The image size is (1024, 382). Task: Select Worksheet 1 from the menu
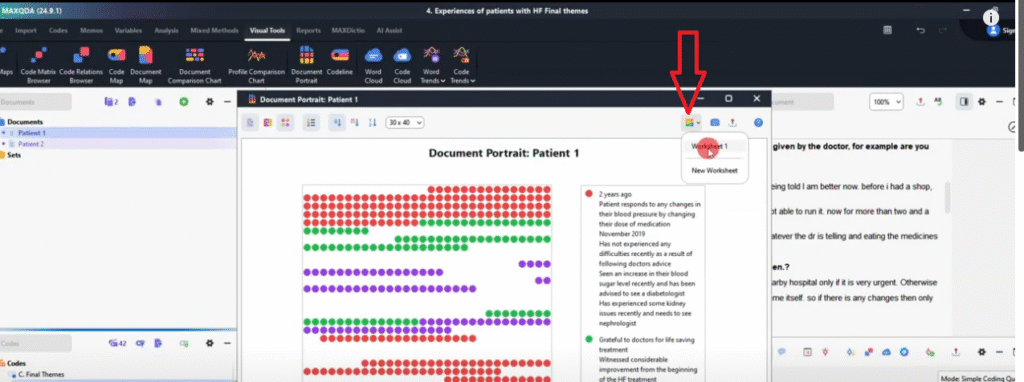pos(710,146)
